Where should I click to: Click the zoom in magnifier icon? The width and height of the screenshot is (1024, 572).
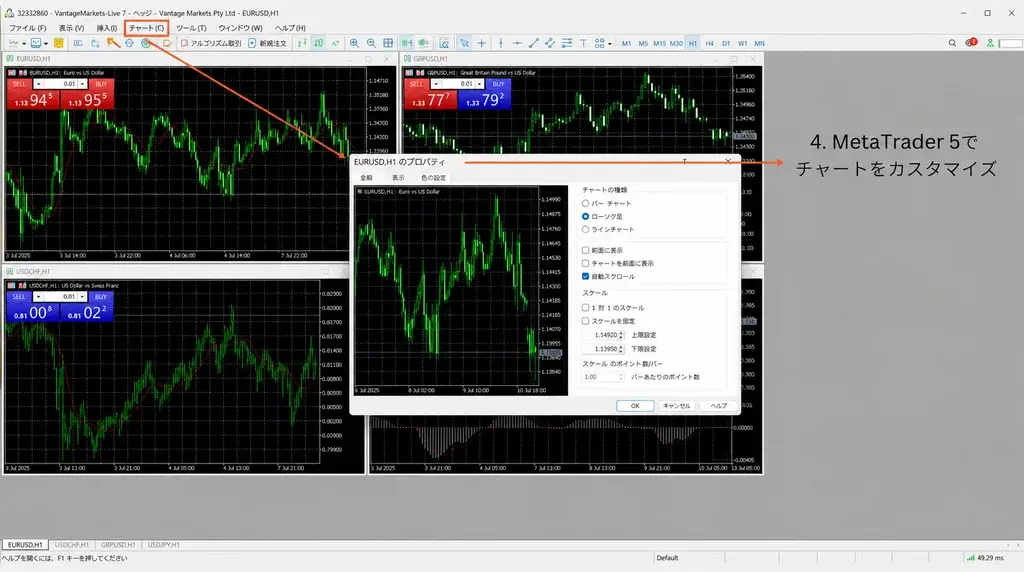[x=354, y=43]
